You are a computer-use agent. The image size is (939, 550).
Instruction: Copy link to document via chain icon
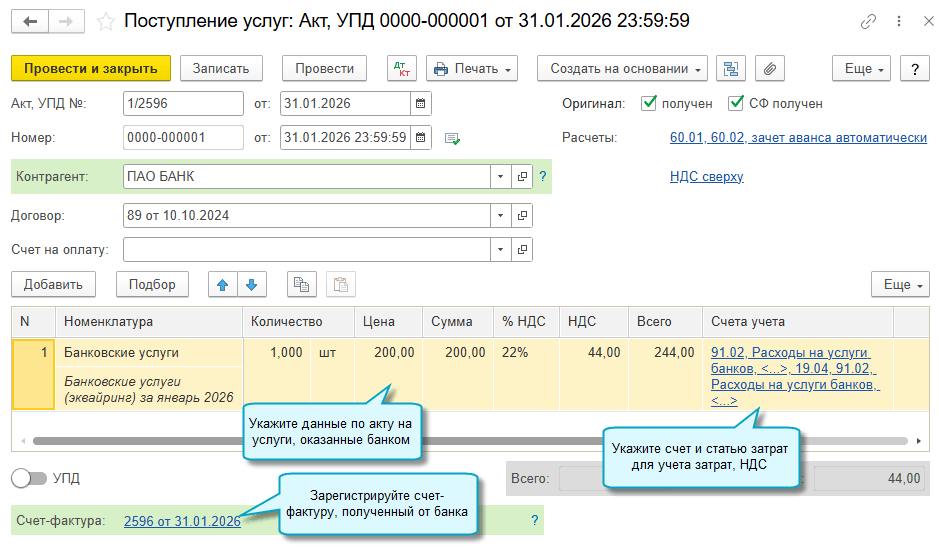(868, 22)
